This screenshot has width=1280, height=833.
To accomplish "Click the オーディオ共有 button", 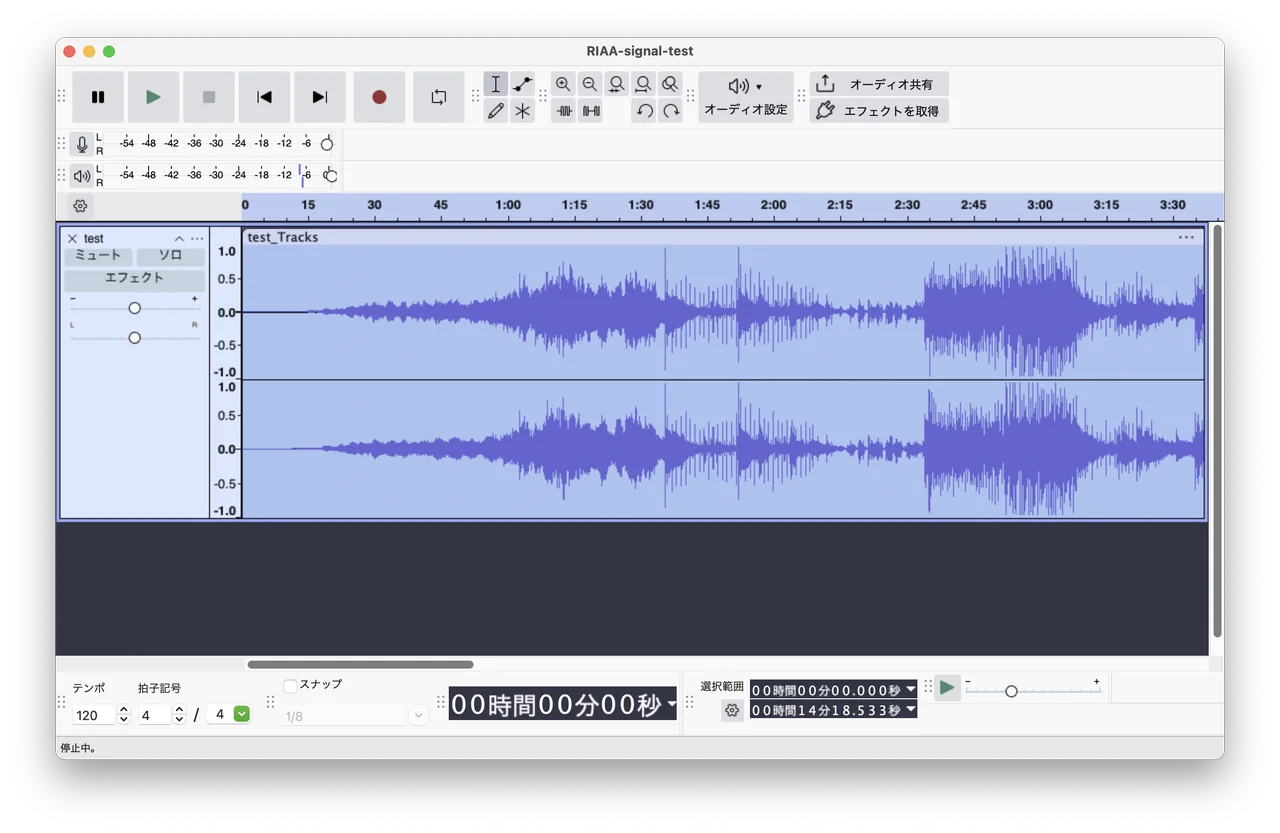I will click(879, 84).
